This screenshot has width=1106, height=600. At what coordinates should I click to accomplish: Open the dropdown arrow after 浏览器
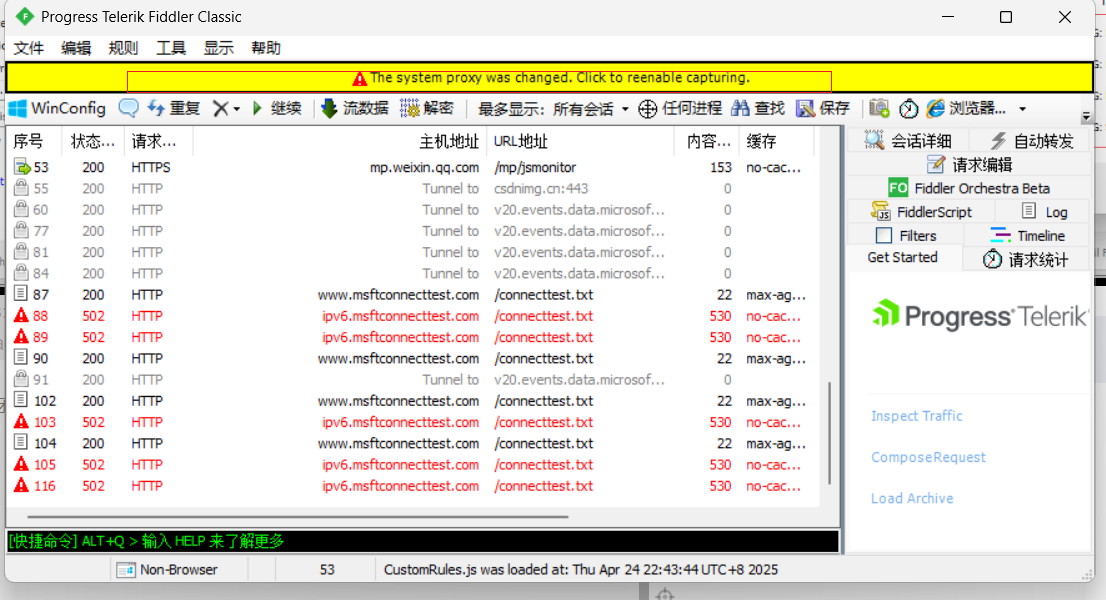tap(1022, 109)
